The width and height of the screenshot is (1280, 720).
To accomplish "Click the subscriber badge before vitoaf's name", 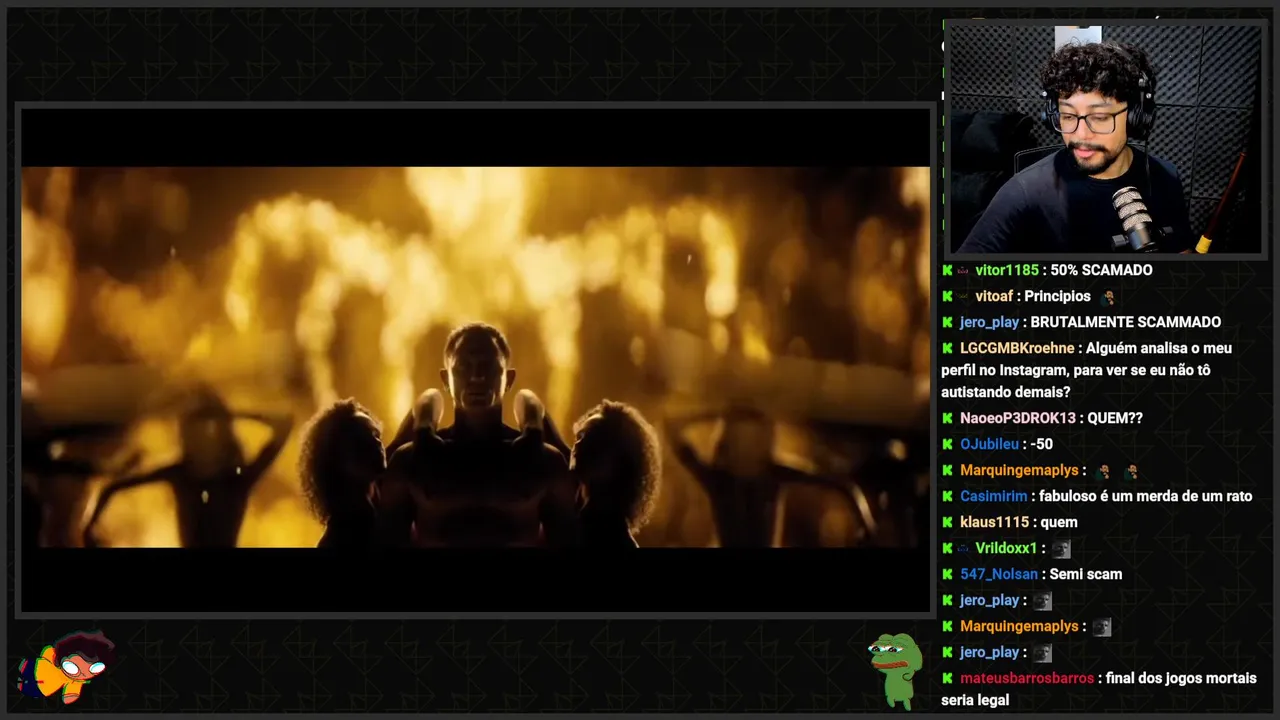I will click(x=964, y=296).
